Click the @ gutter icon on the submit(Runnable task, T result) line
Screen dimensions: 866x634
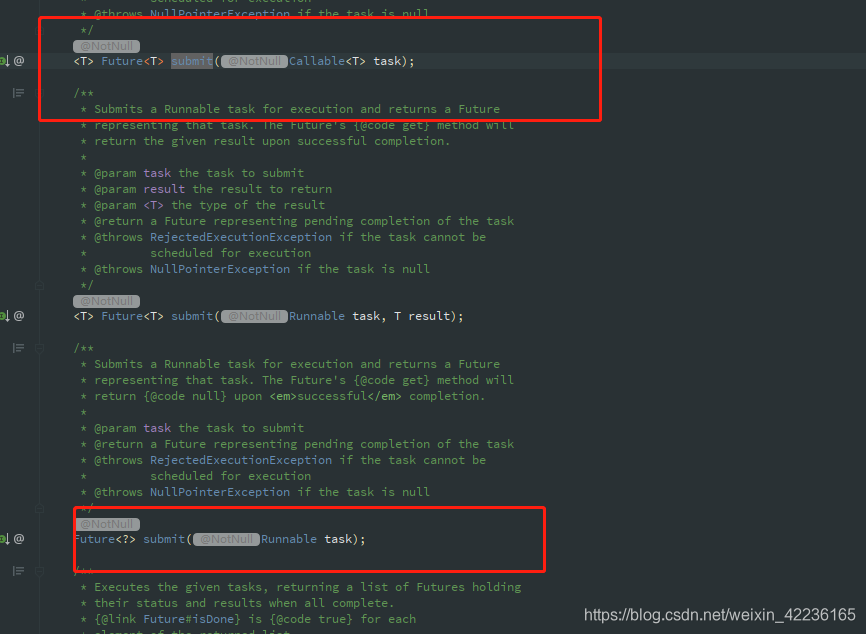coord(19,316)
